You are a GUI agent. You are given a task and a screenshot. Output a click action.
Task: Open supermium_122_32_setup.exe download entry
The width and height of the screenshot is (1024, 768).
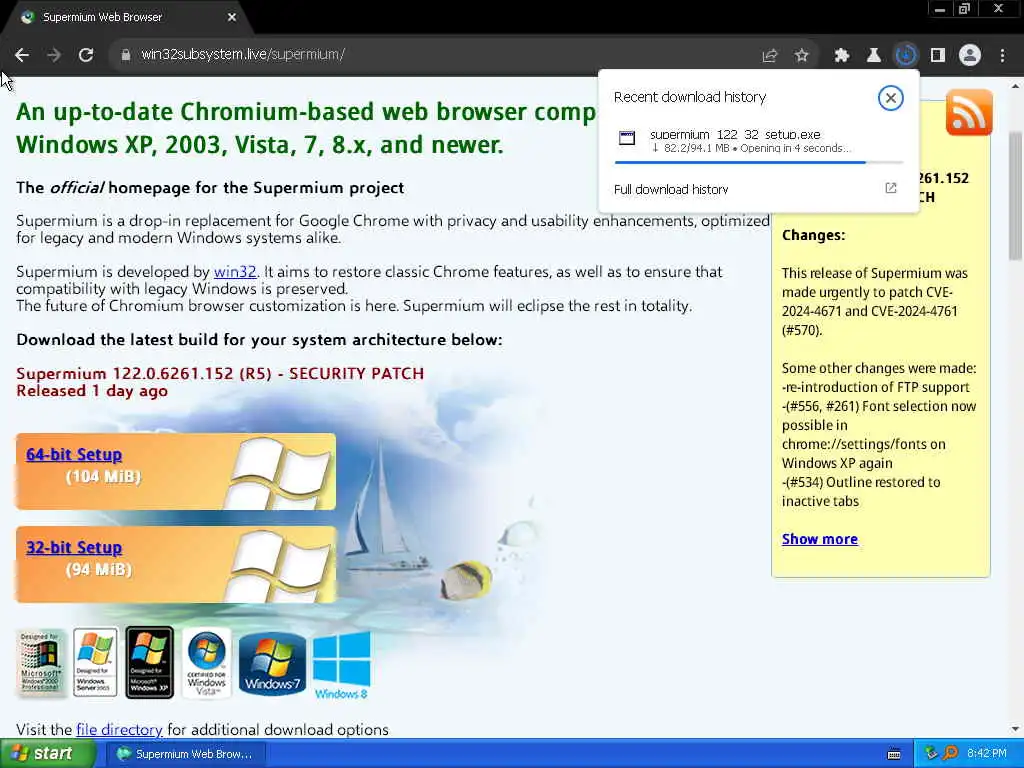pos(759,140)
